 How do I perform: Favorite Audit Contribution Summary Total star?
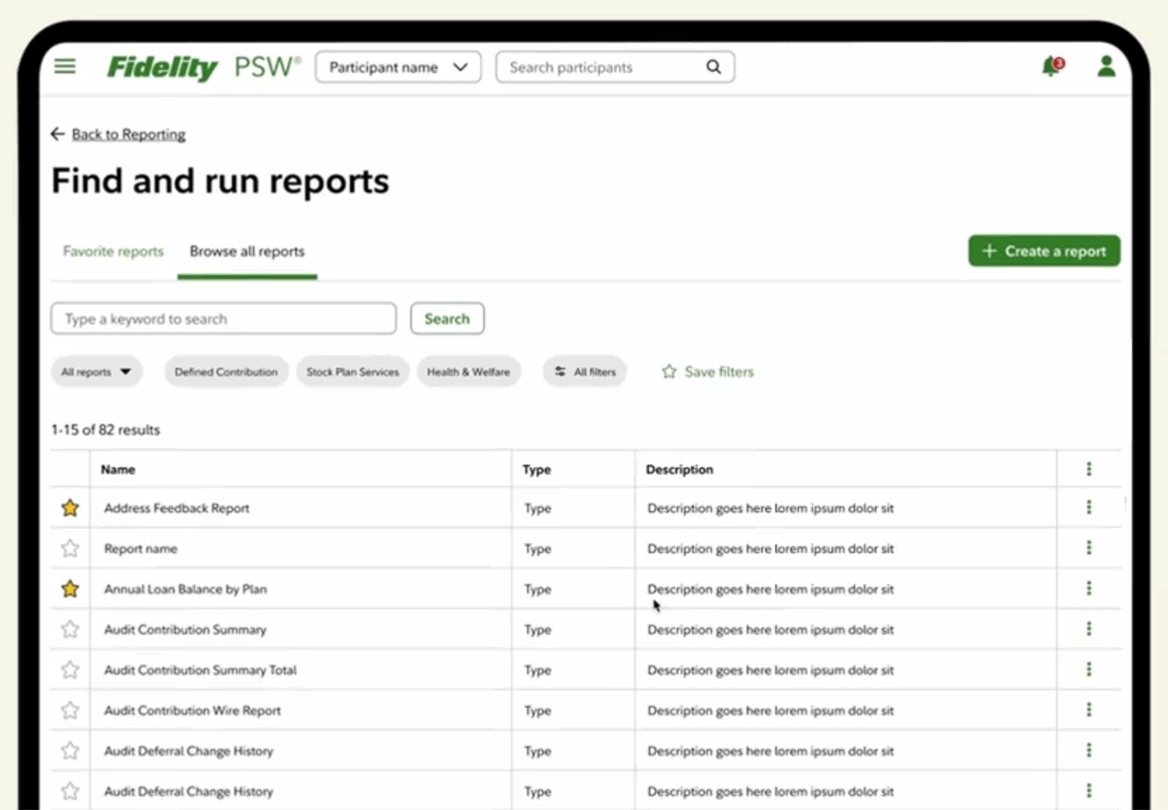tap(70, 670)
